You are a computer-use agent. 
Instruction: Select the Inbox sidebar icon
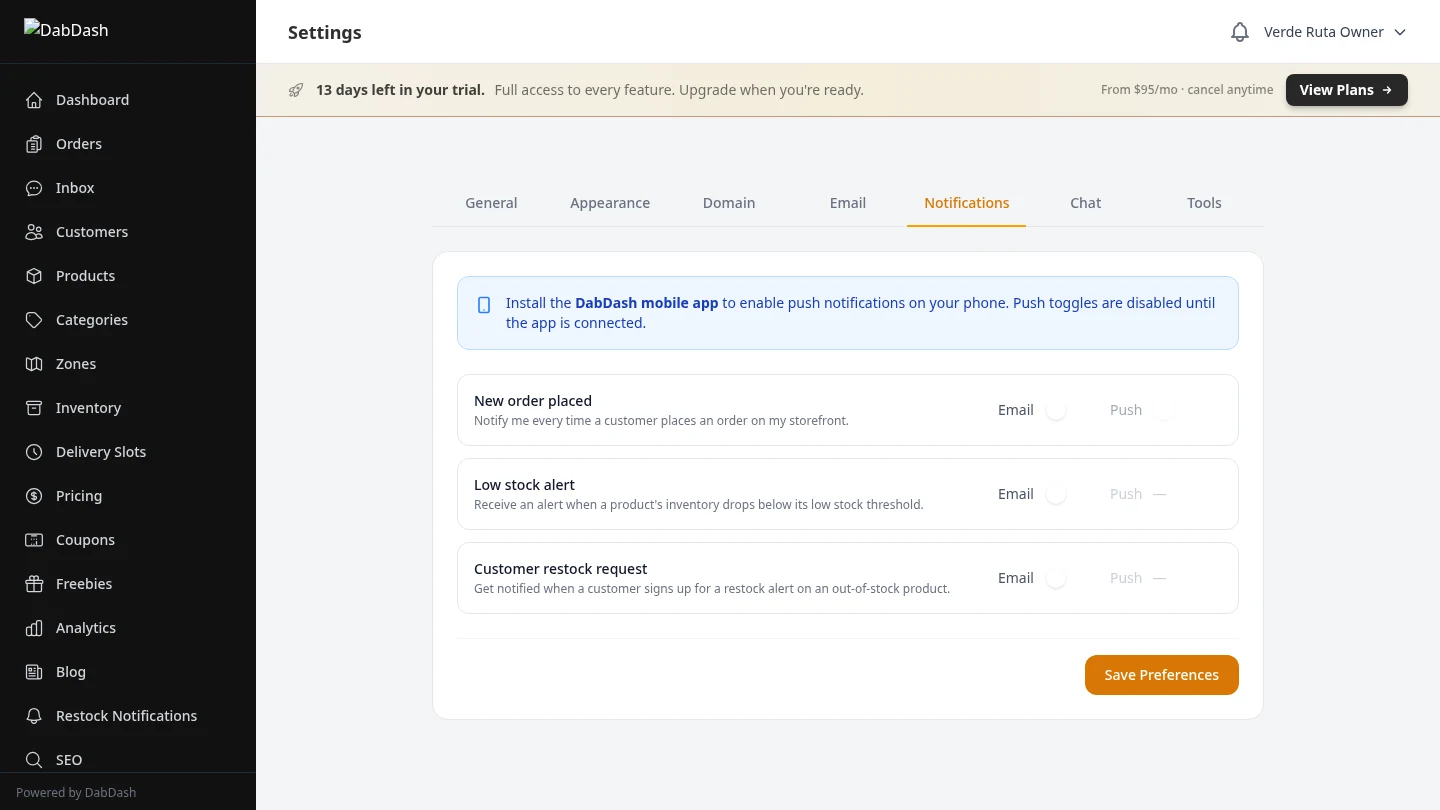click(34, 187)
